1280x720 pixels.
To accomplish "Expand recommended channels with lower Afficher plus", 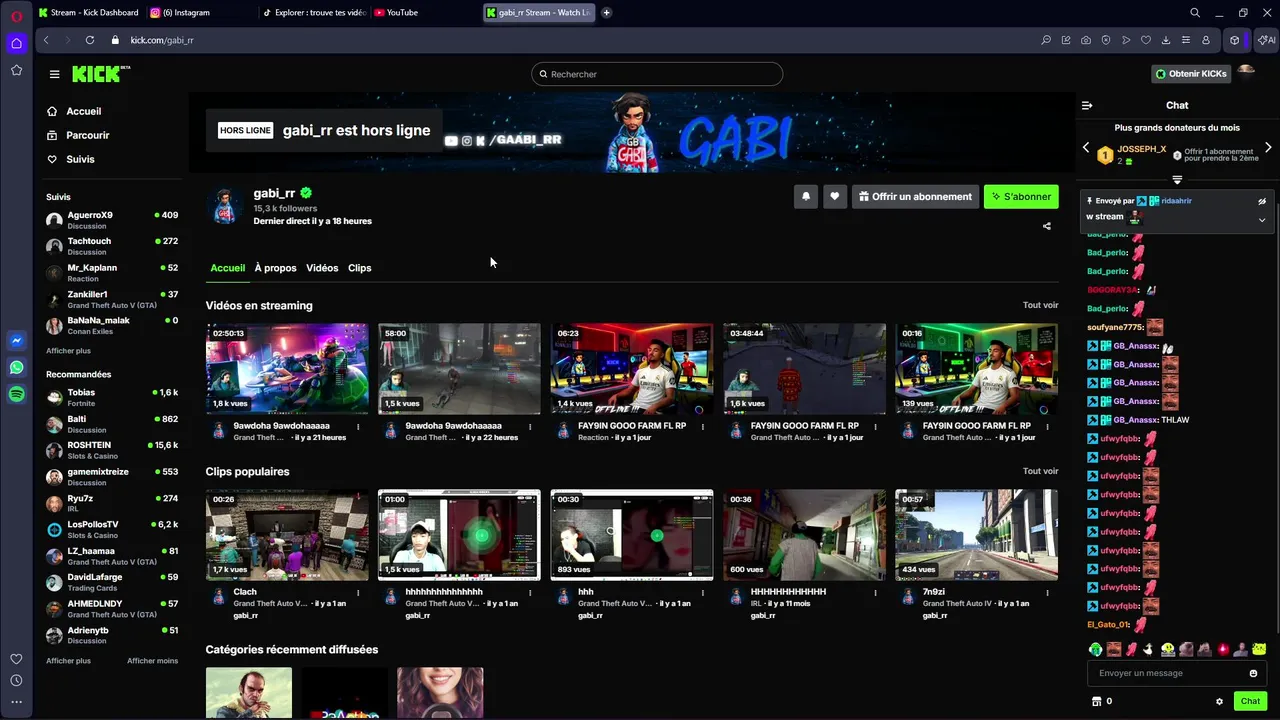I will 68,661.
